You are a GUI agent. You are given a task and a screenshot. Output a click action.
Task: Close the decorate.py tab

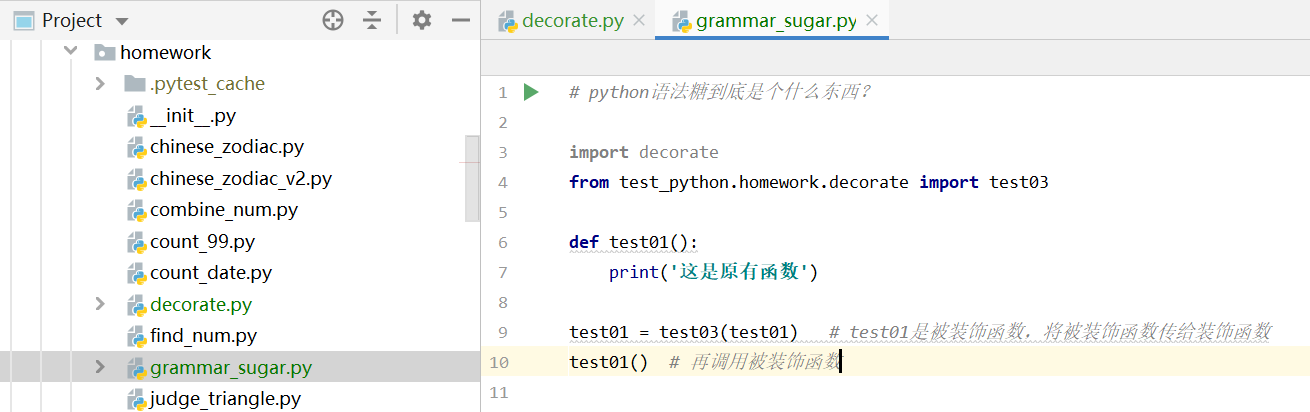click(639, 20)
